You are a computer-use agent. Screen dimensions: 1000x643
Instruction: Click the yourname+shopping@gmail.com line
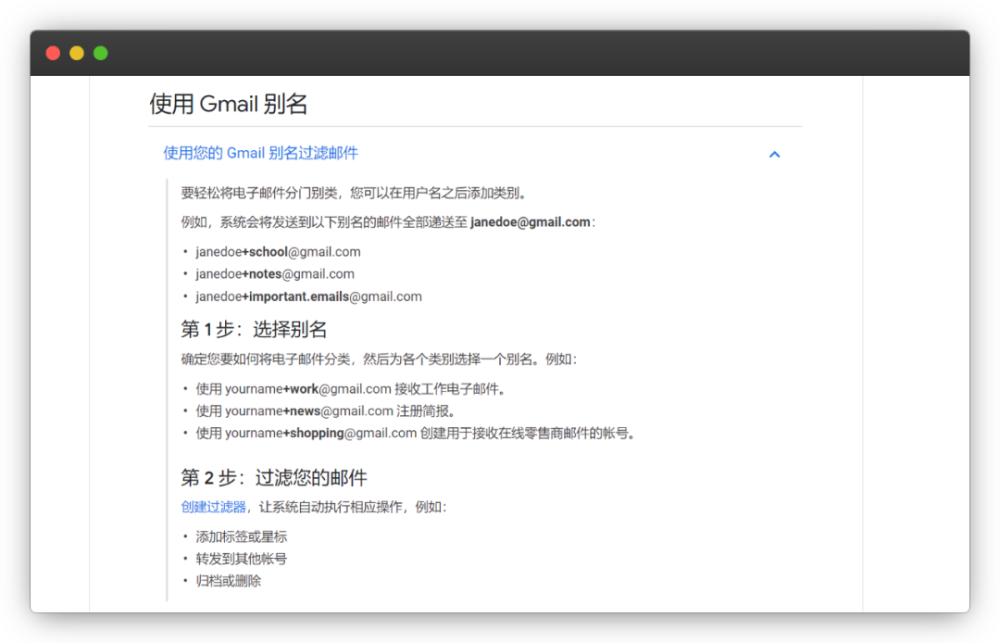tap(416, 434)
